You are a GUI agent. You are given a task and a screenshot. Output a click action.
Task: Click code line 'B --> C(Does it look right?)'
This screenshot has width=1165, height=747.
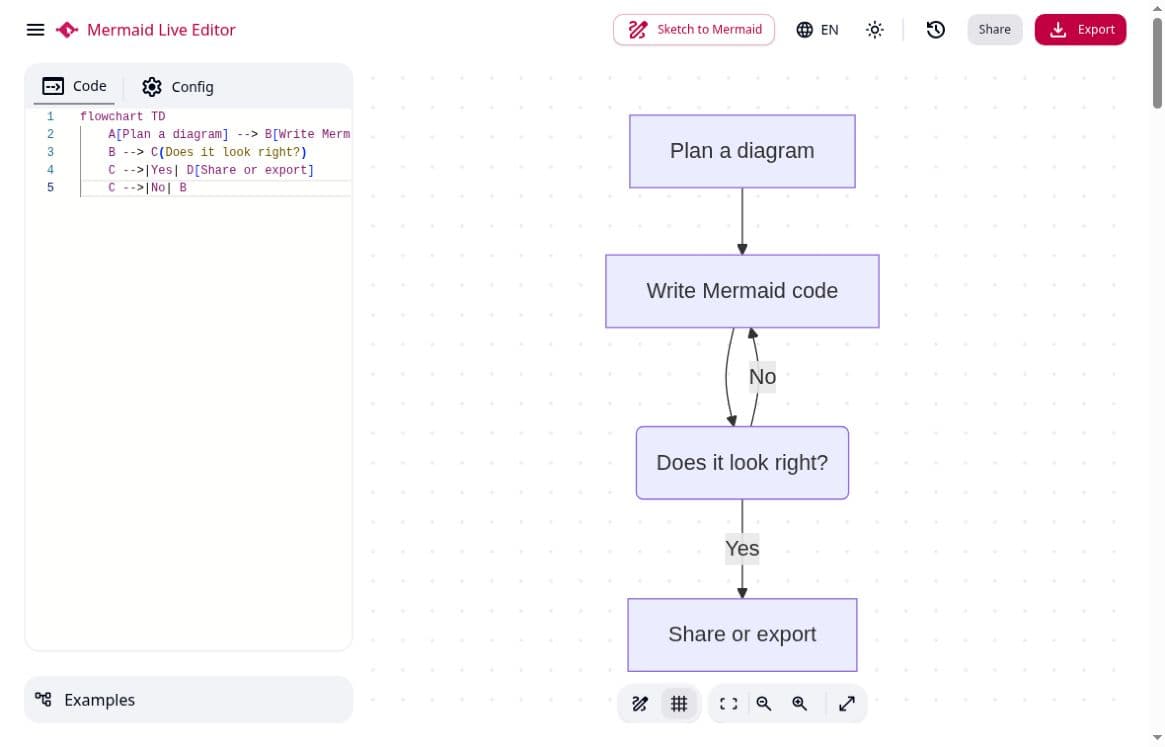point(207,152)
